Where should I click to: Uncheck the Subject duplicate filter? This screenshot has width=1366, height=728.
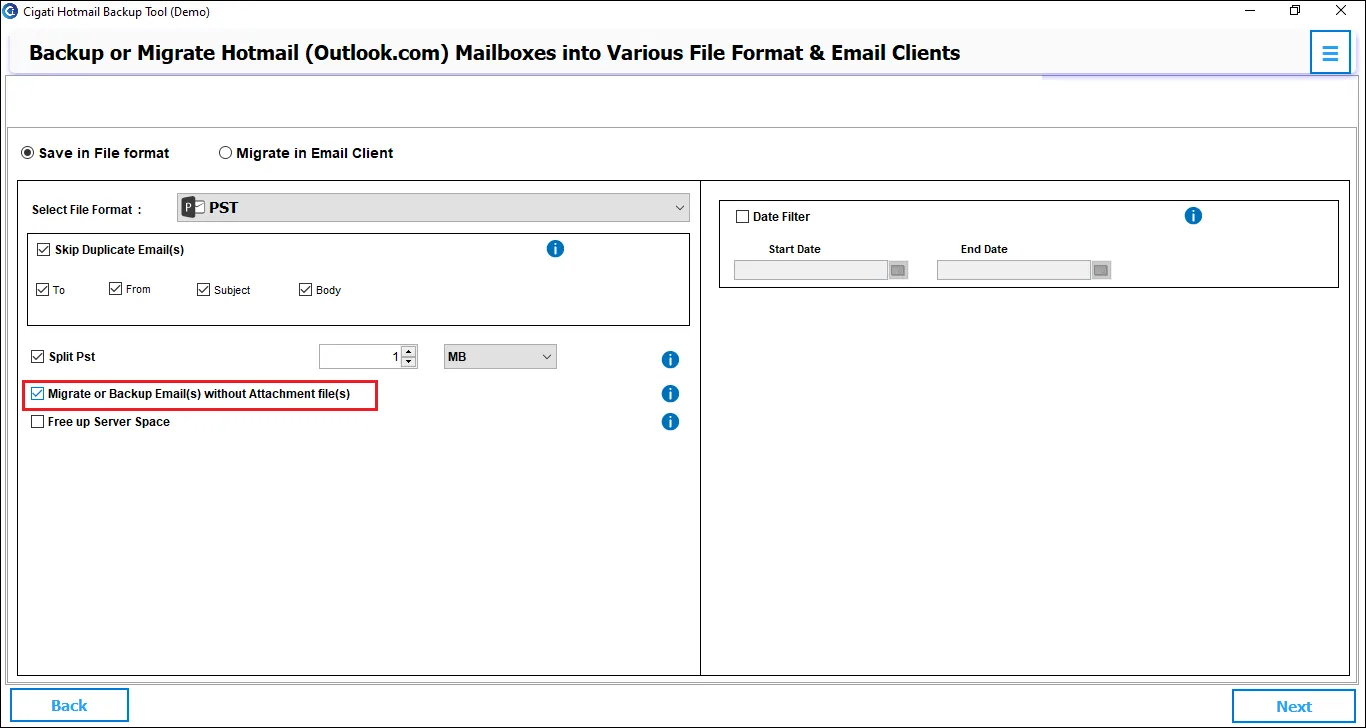coord(203,290)
